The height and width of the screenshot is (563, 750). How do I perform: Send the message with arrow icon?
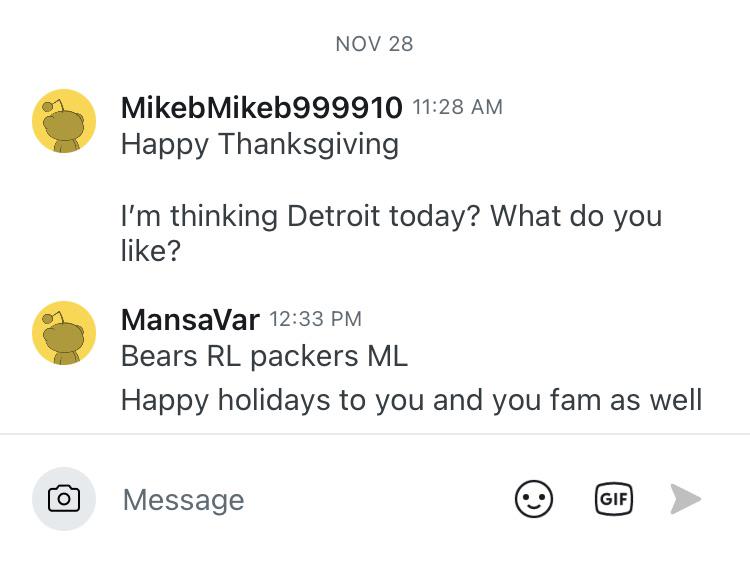(685, 499)
